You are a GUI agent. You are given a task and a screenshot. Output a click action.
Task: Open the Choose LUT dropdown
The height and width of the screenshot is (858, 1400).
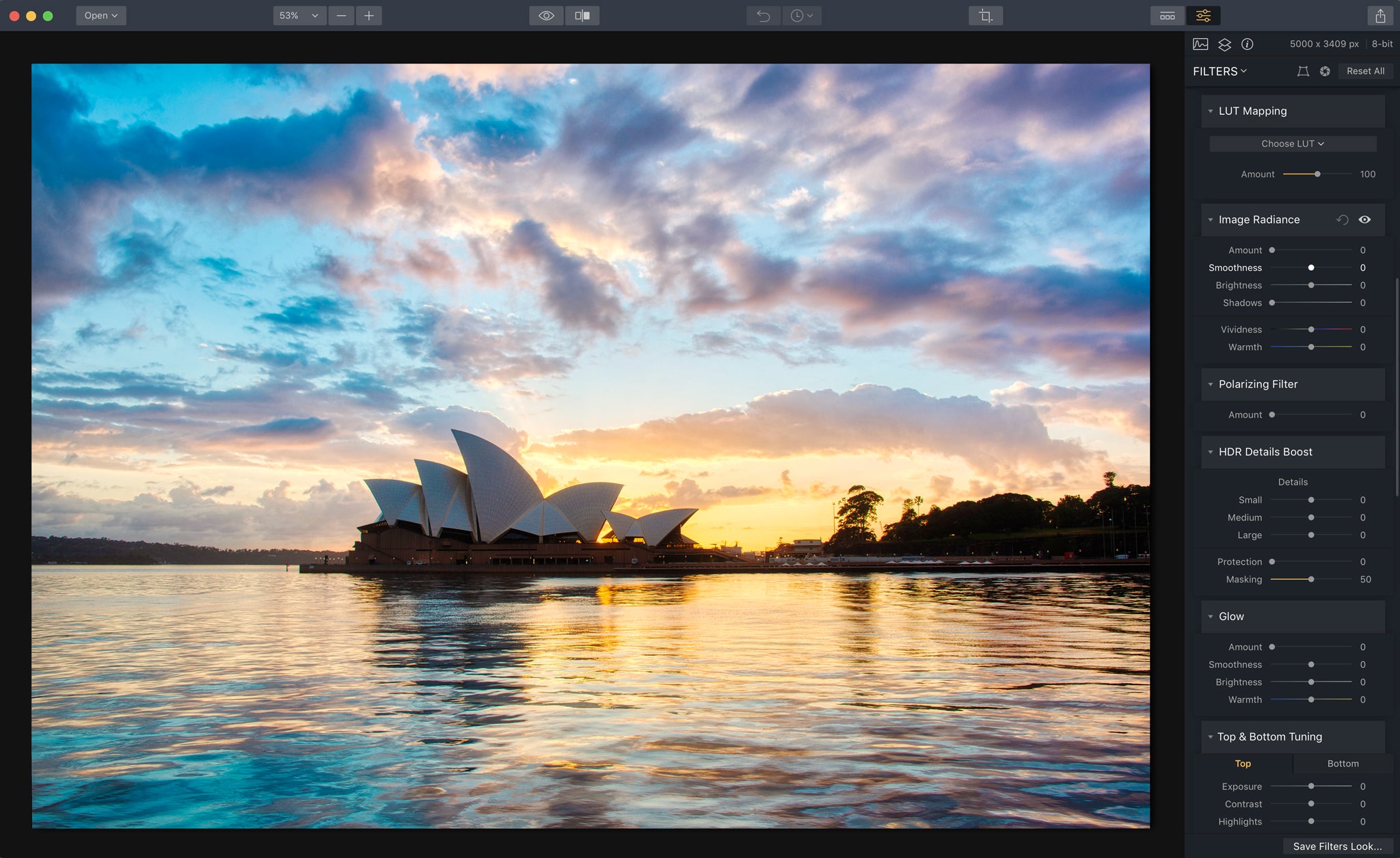[1292, 143]
